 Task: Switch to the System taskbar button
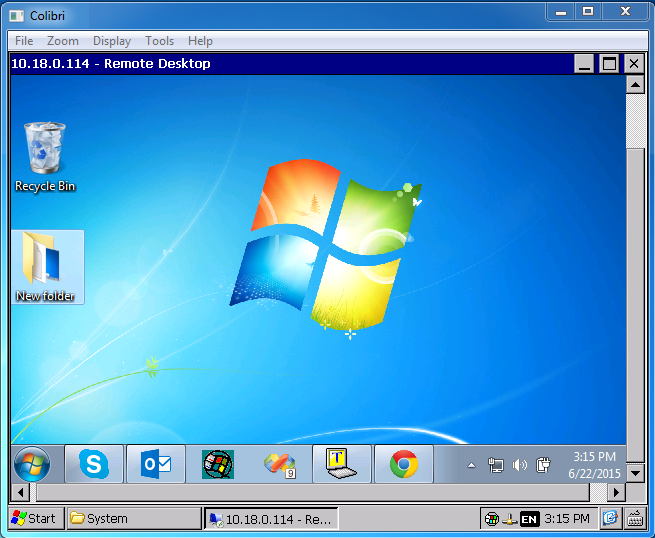(x=134, y=518)
